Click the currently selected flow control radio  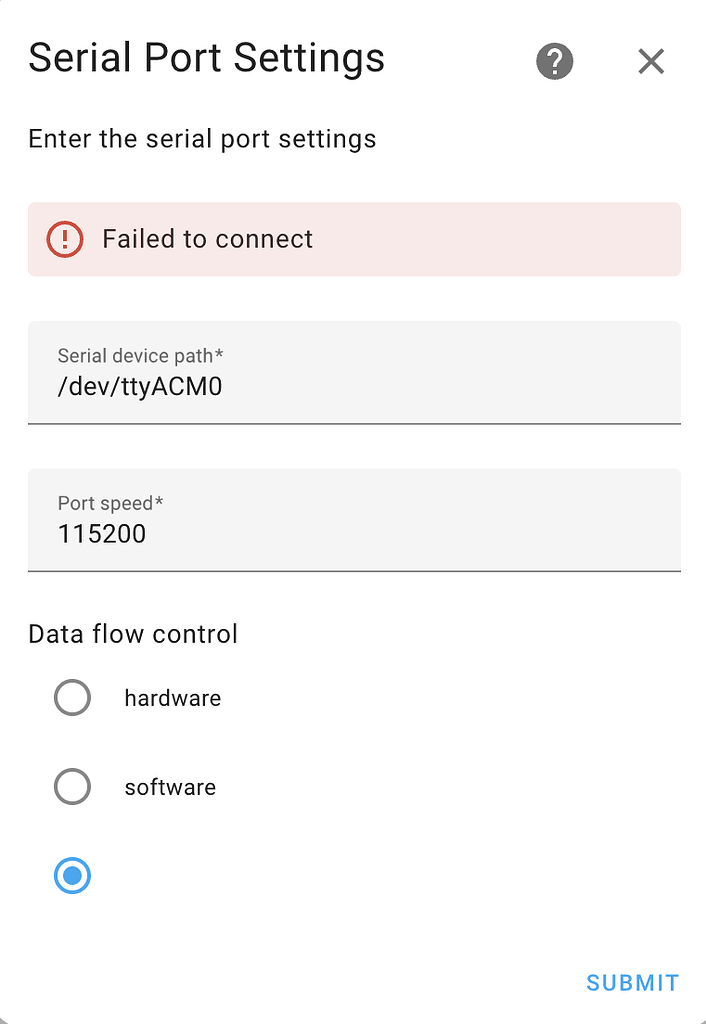pyautogui.click(x=72, y=876)
